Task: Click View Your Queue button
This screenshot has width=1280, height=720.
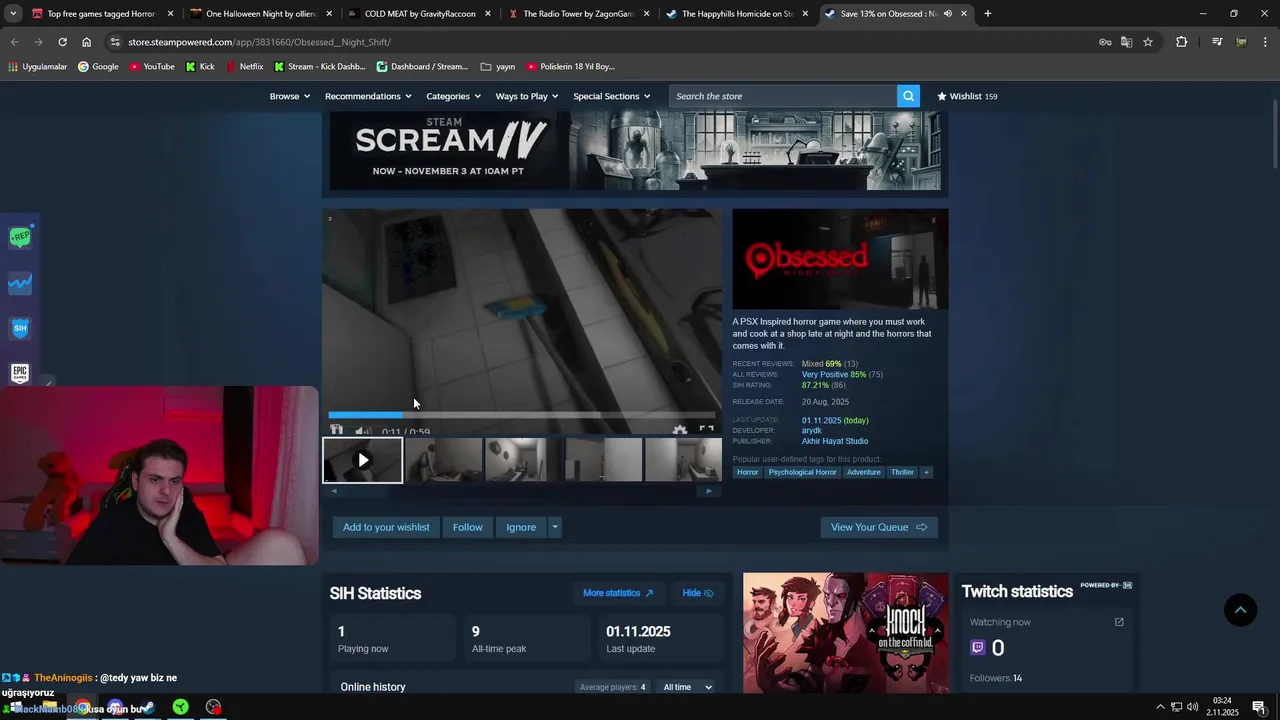Action: pos(879,527)
